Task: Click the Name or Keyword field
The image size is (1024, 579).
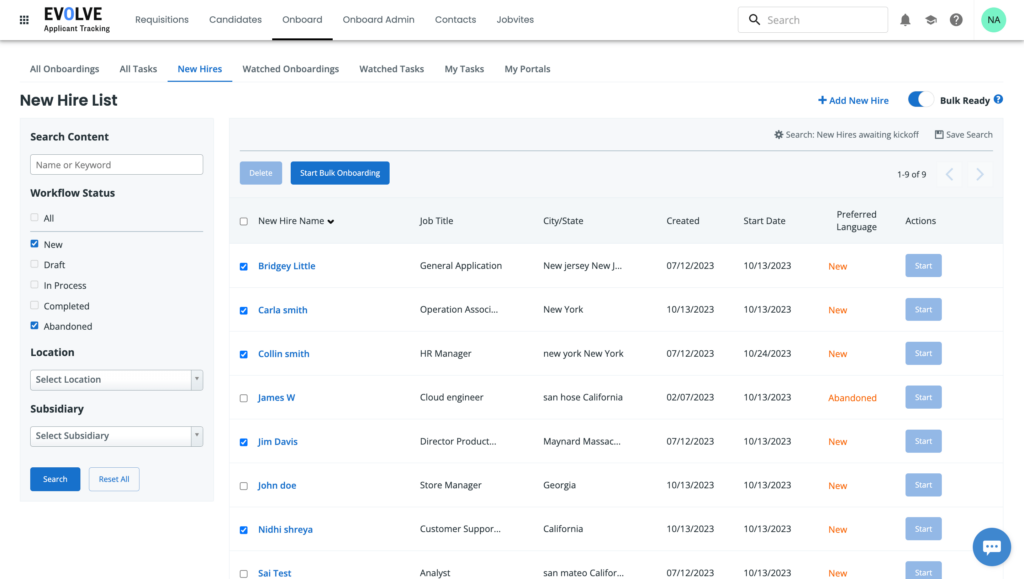Action: tap(116, 165)
